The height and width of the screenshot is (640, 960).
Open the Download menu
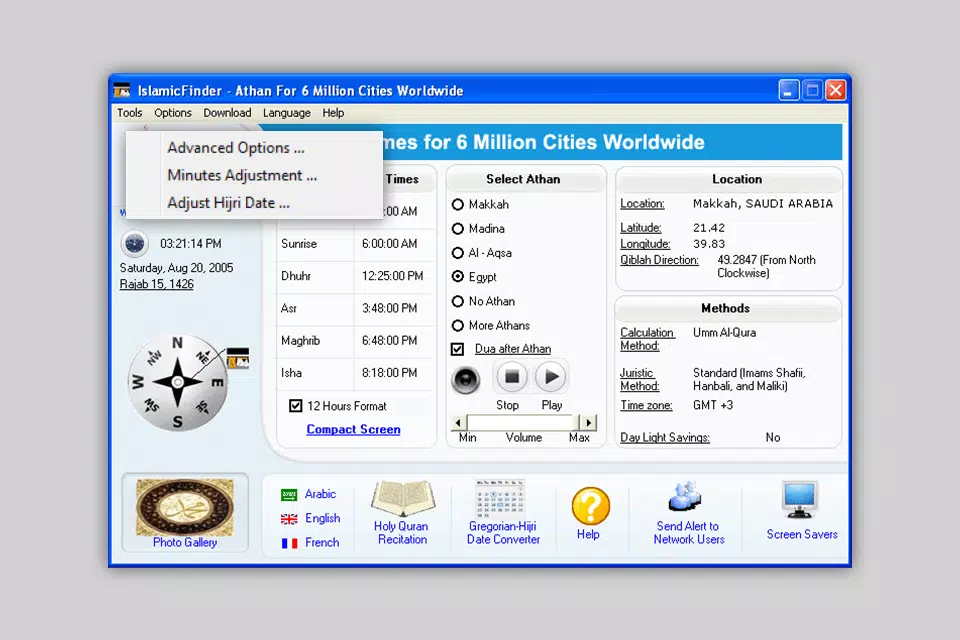(227, 113)
